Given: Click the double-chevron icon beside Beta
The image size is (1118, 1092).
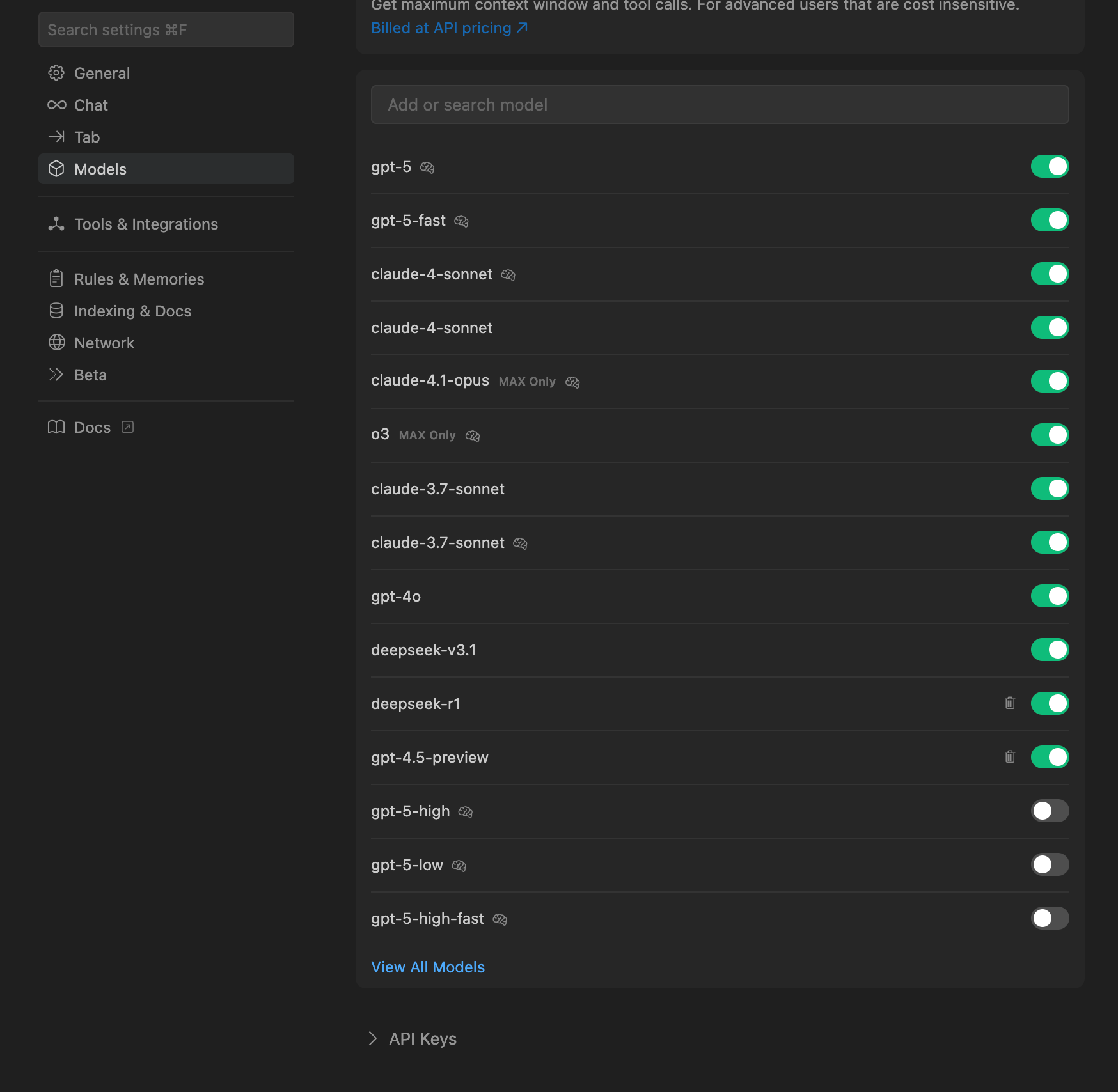Looking at the screenshot, I should [56, 375].
